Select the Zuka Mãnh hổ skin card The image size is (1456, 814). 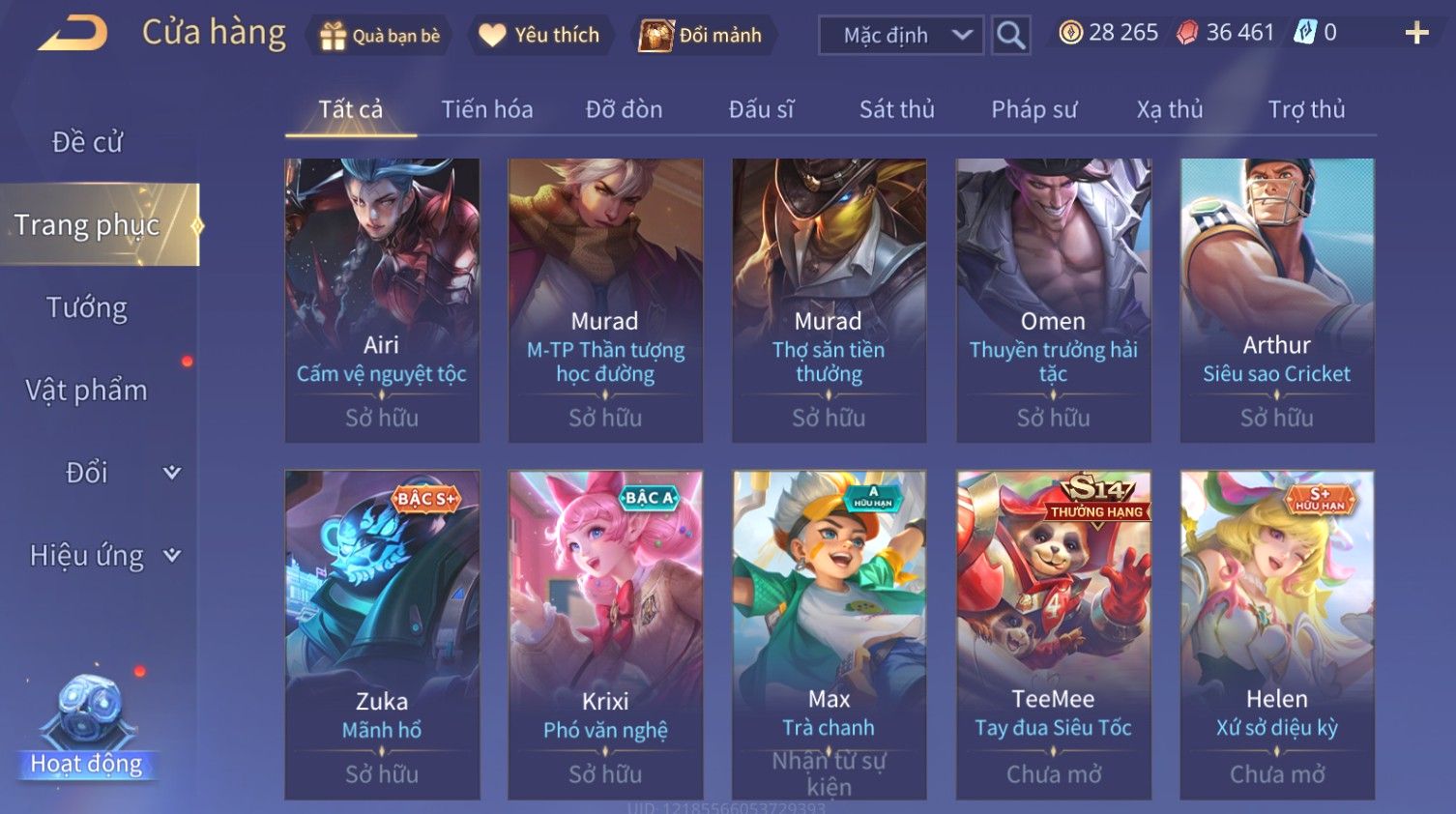click(382, 635)
